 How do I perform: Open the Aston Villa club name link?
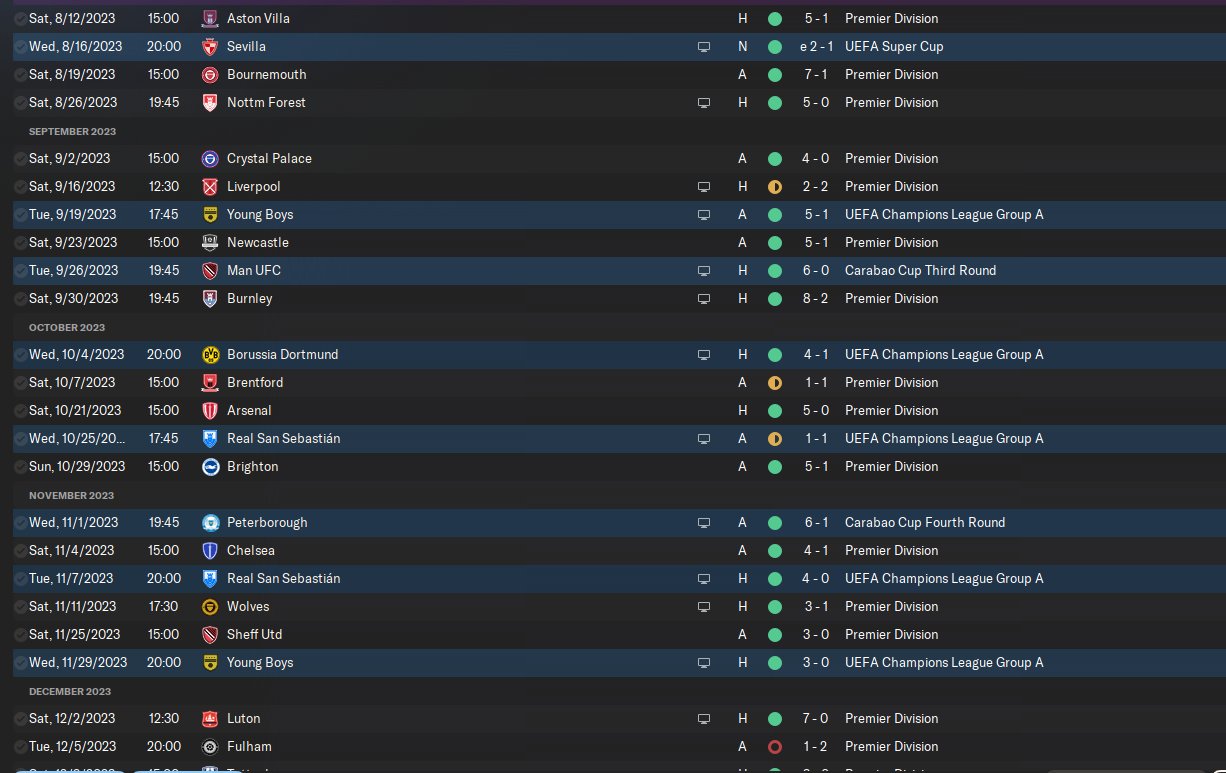tap(259, 18)
